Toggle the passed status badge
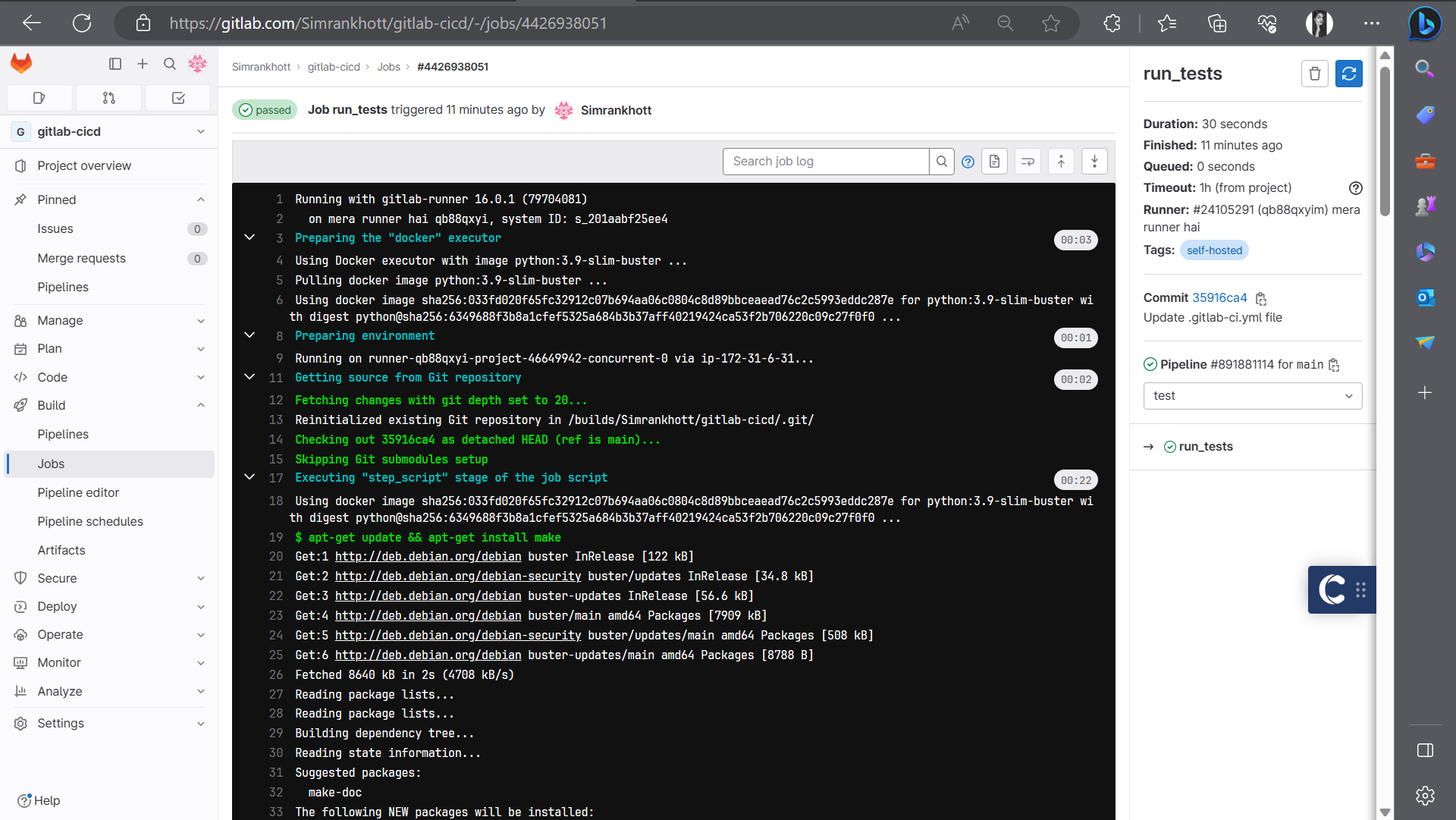Viewport: 1456px width, 820px height. [x=264, y=109]
